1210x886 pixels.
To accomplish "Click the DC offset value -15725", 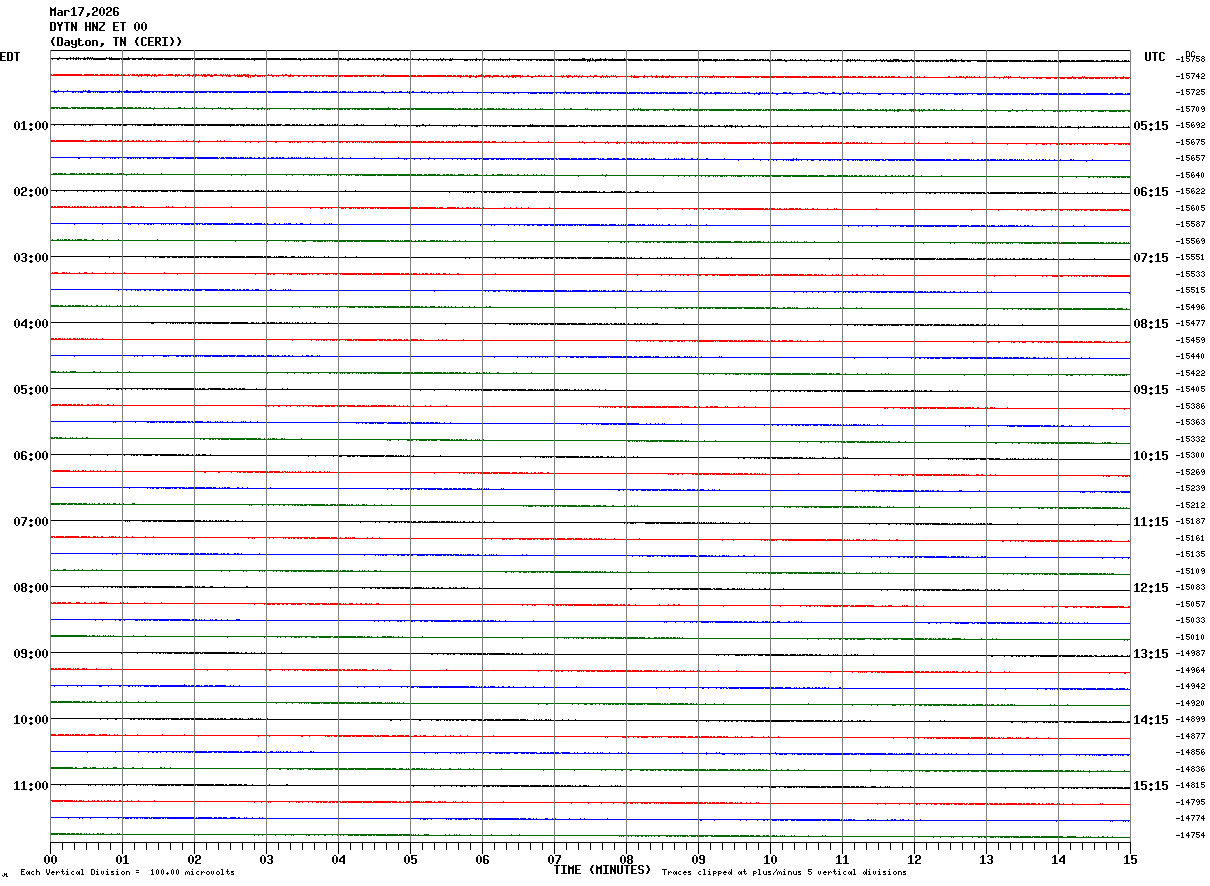I will pos(1191,93).
